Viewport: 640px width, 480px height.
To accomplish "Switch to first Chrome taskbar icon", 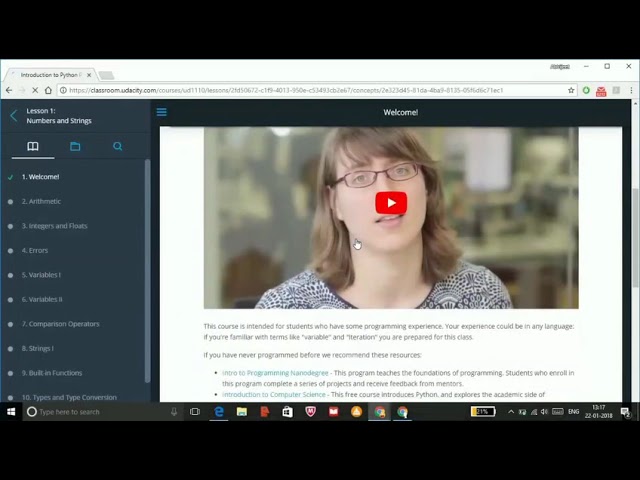I will [x=380, y=412].
